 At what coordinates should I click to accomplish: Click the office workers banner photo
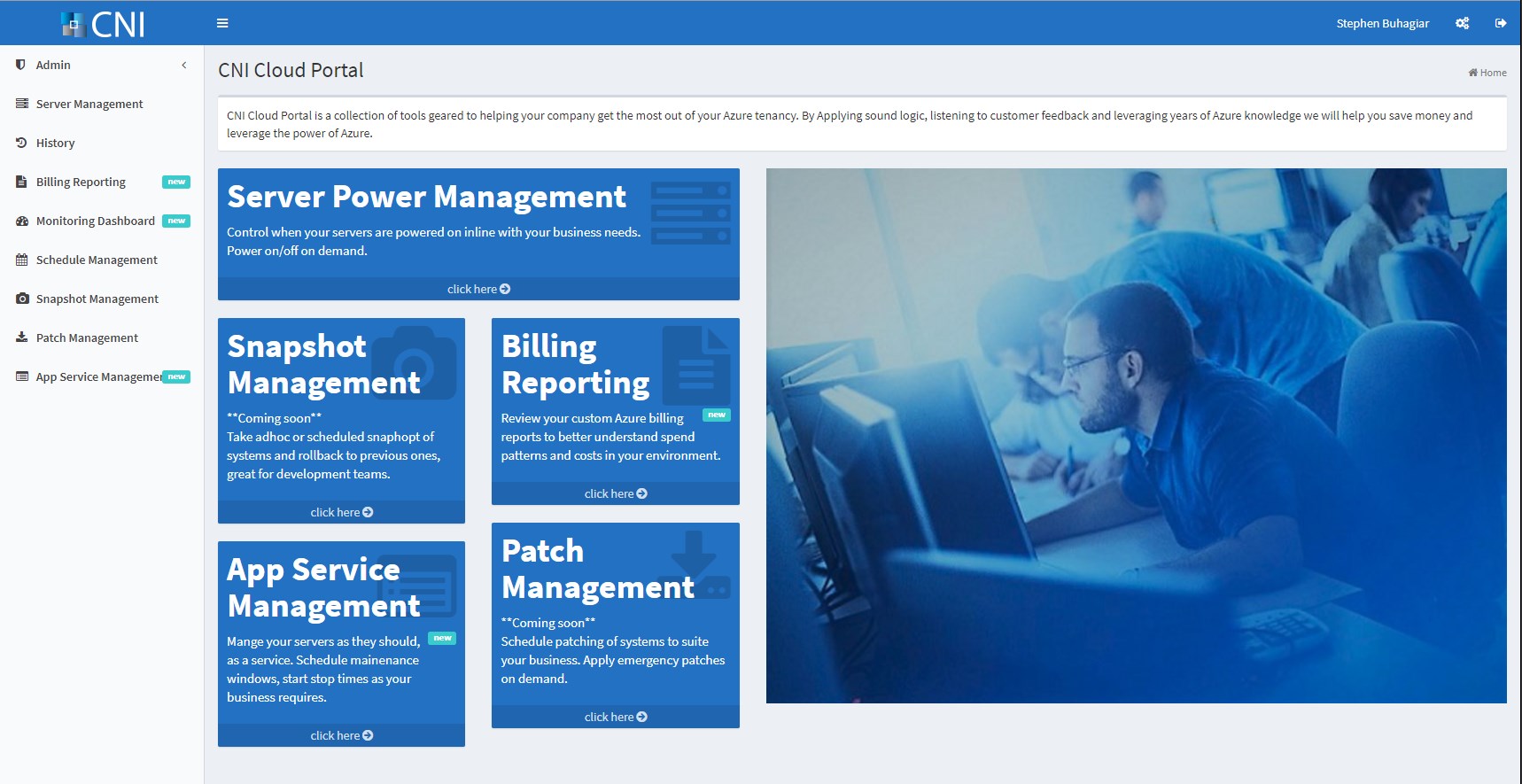click(x=1137, y=436)
